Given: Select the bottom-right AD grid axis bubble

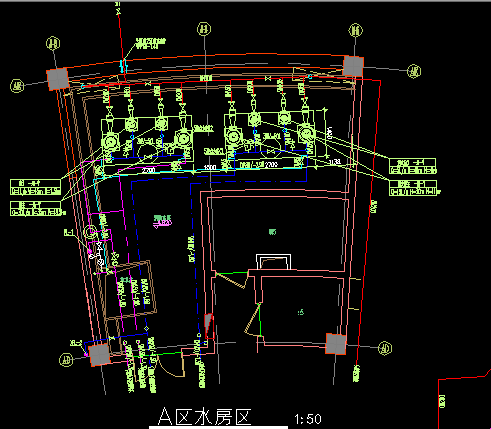Looking at the screenshot, I should click(385, 348).
